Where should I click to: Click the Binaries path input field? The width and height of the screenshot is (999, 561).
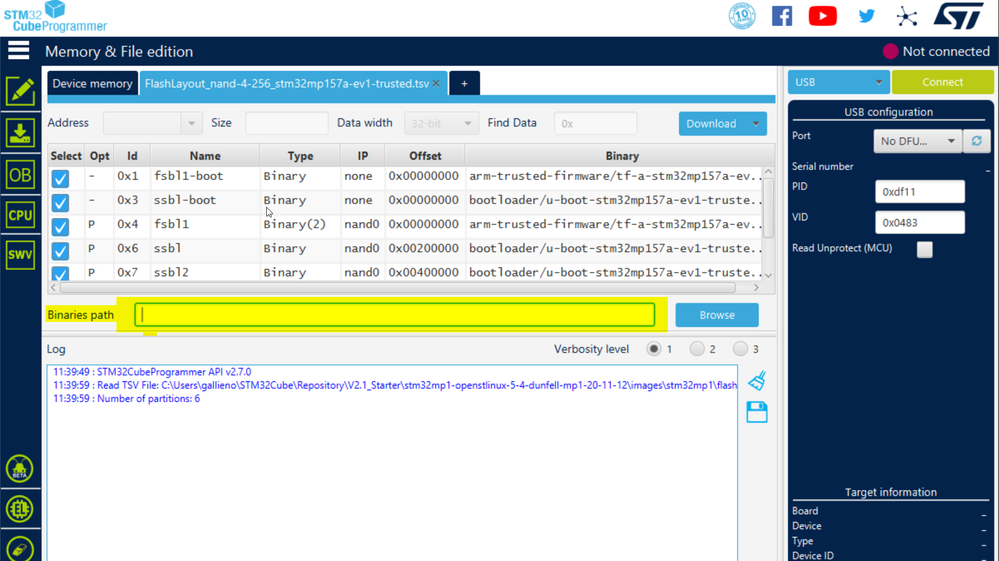(x=394, y=315)
